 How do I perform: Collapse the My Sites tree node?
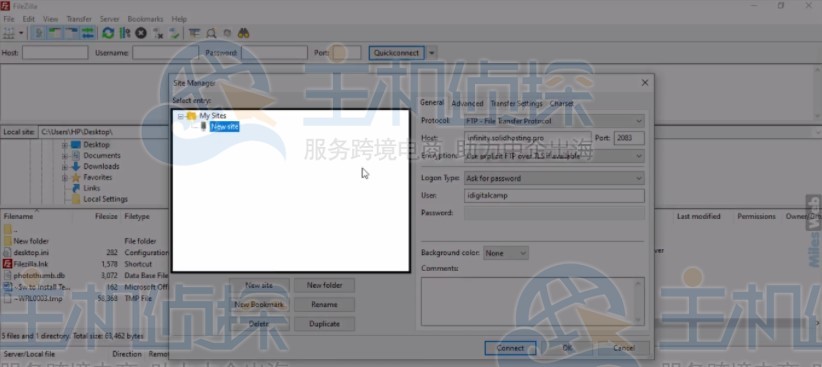point(180,116)
